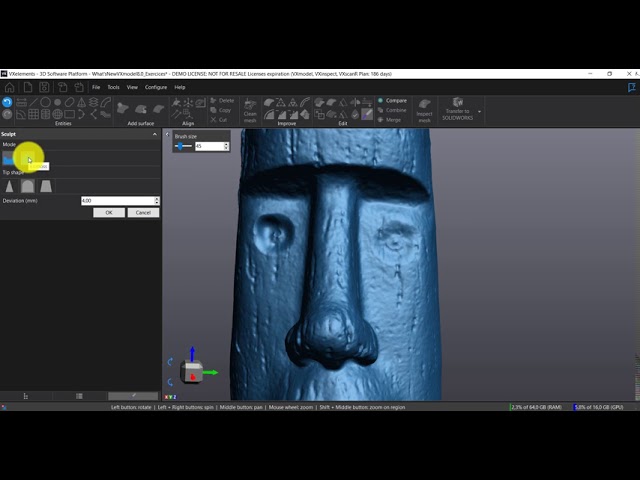640x480 pixels.
Task: Open the Configure menu
Action: pyautogui.click(x=156, y=87)
